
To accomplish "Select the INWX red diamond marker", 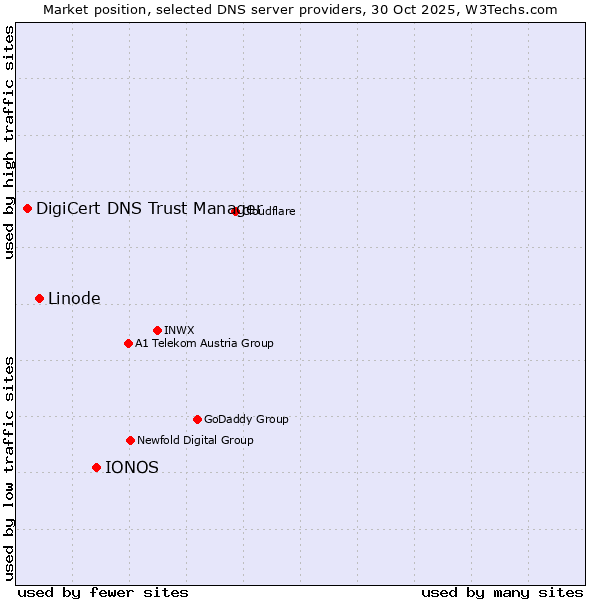I will pos(157,330).
